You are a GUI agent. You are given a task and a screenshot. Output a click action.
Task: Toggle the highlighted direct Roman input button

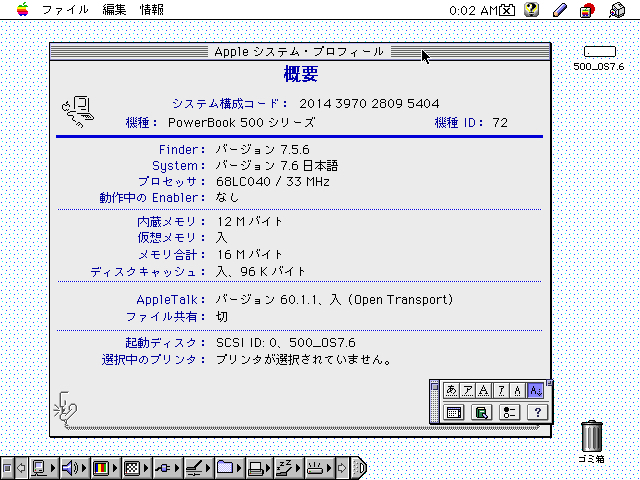[535, 391]
